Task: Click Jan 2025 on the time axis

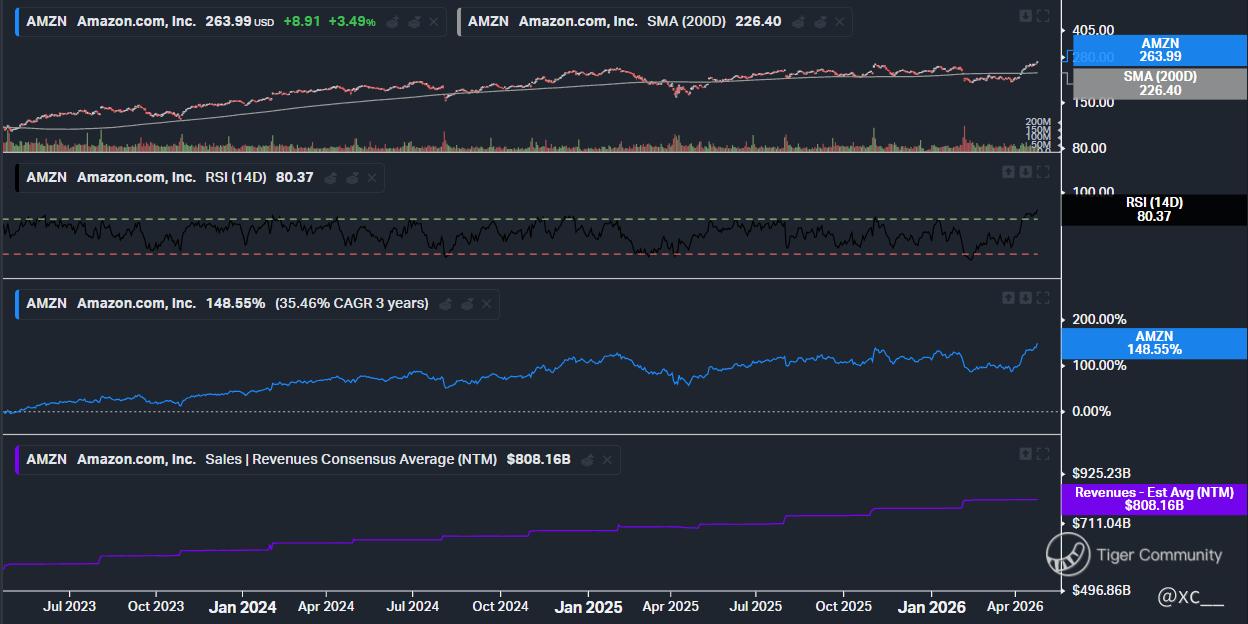Action: [x=588, y=607]
